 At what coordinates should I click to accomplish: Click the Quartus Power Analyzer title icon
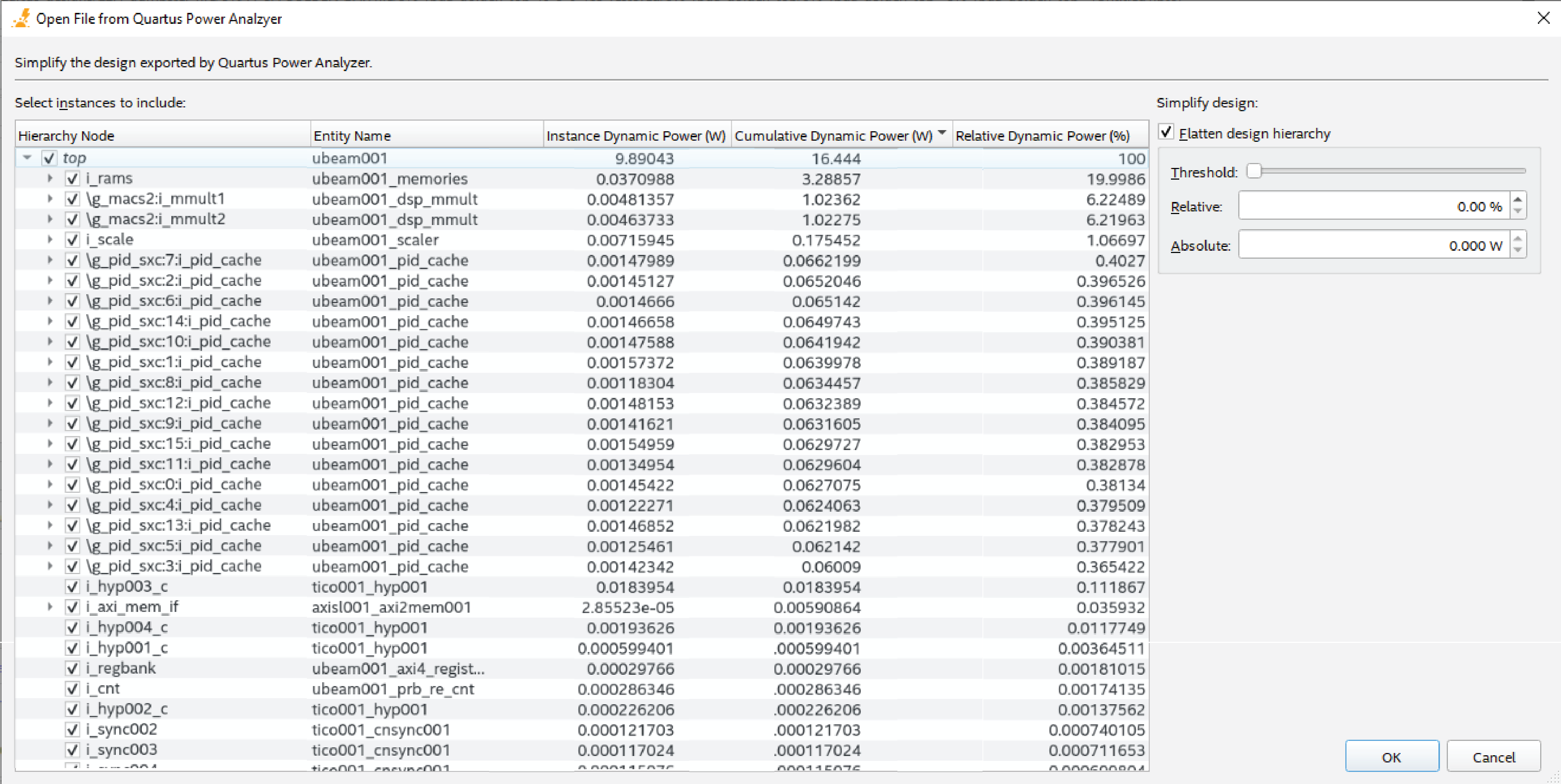tap(20, 18)
